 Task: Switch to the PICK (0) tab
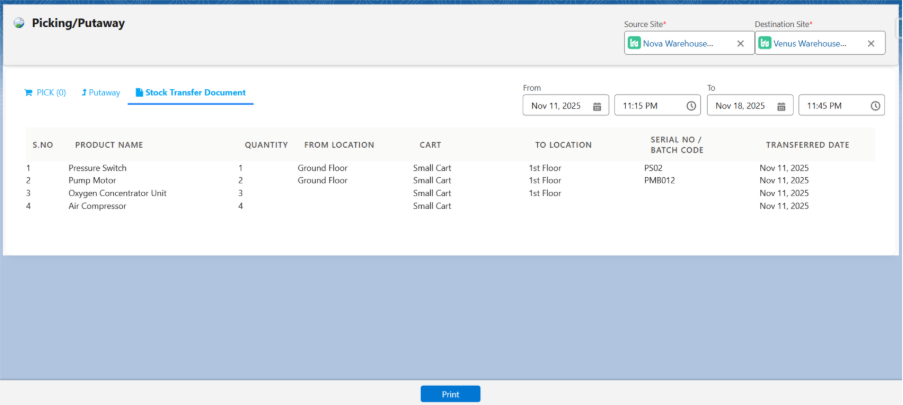point(44,93)
